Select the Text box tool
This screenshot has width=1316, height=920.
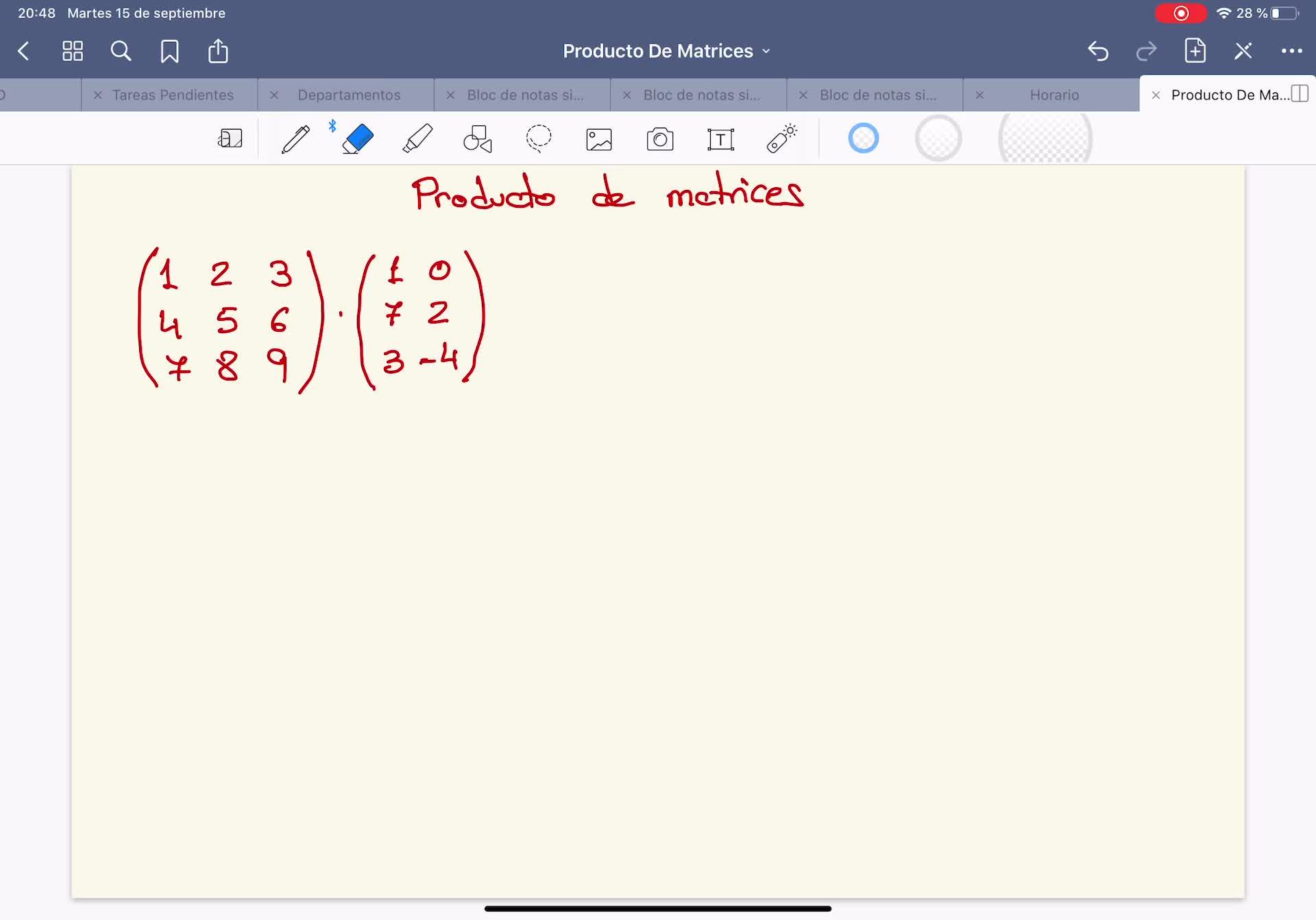720,139
